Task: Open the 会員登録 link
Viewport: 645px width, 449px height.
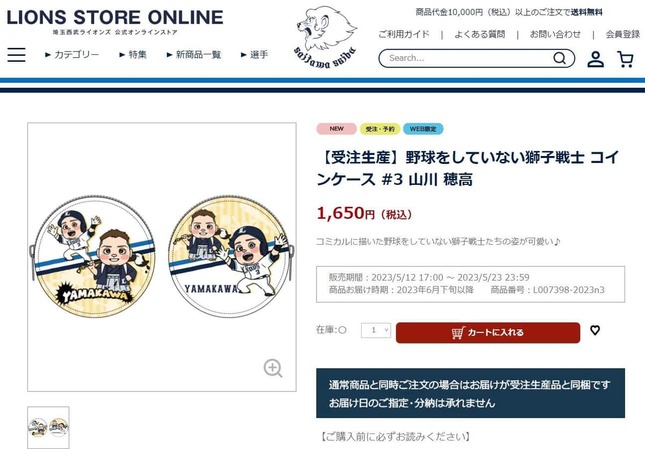Action: (x=622, y=35)
